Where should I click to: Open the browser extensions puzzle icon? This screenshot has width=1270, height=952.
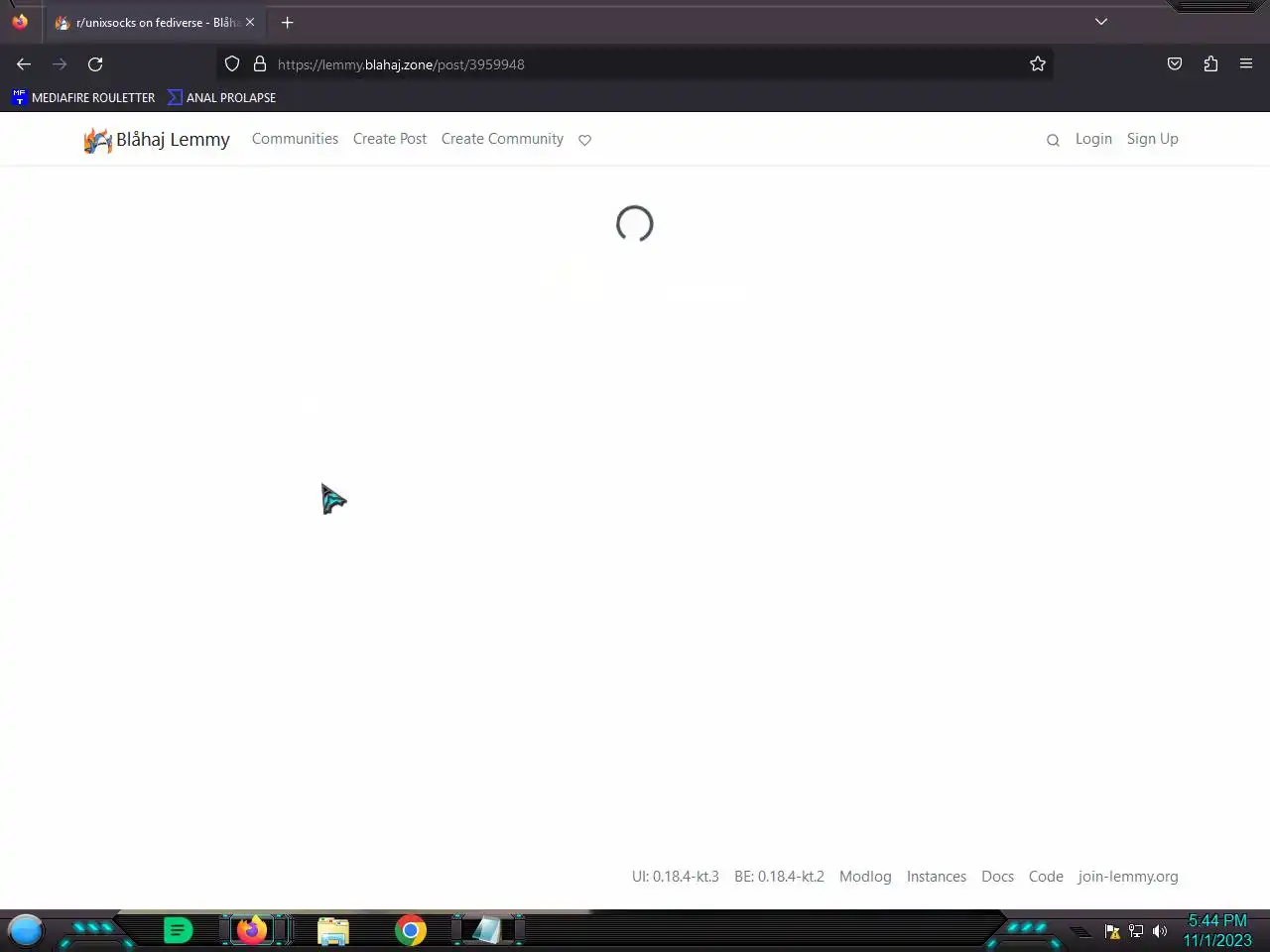(1210, 64)
